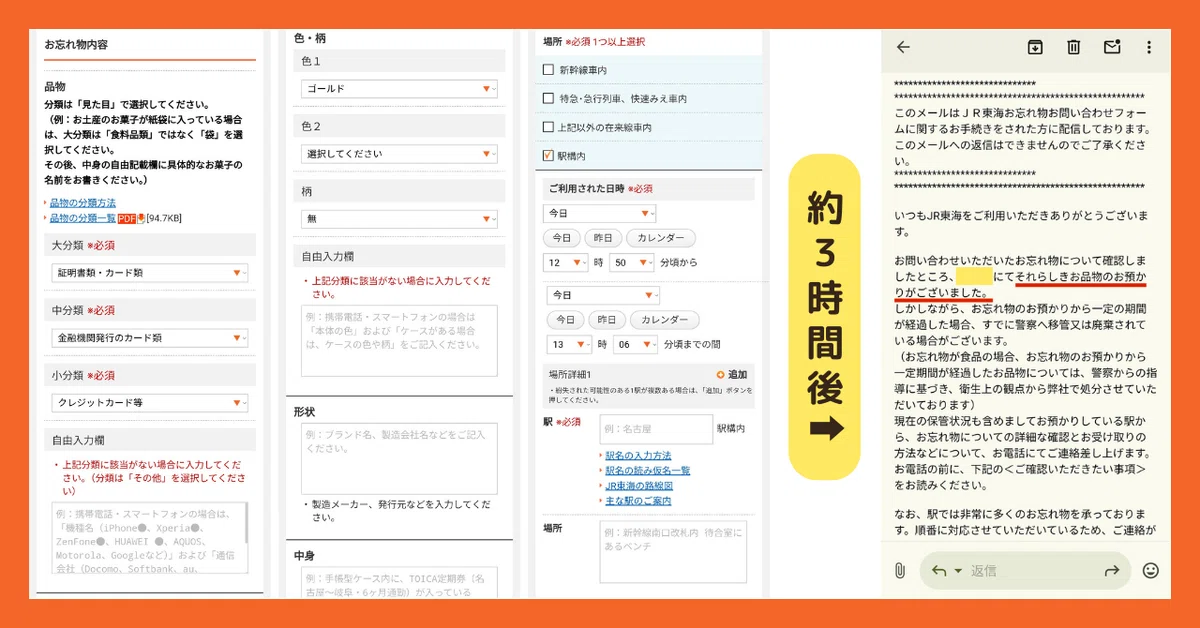Open the 中分類 dropdown showing 金融機関発行のカード類

click(150, 338)
